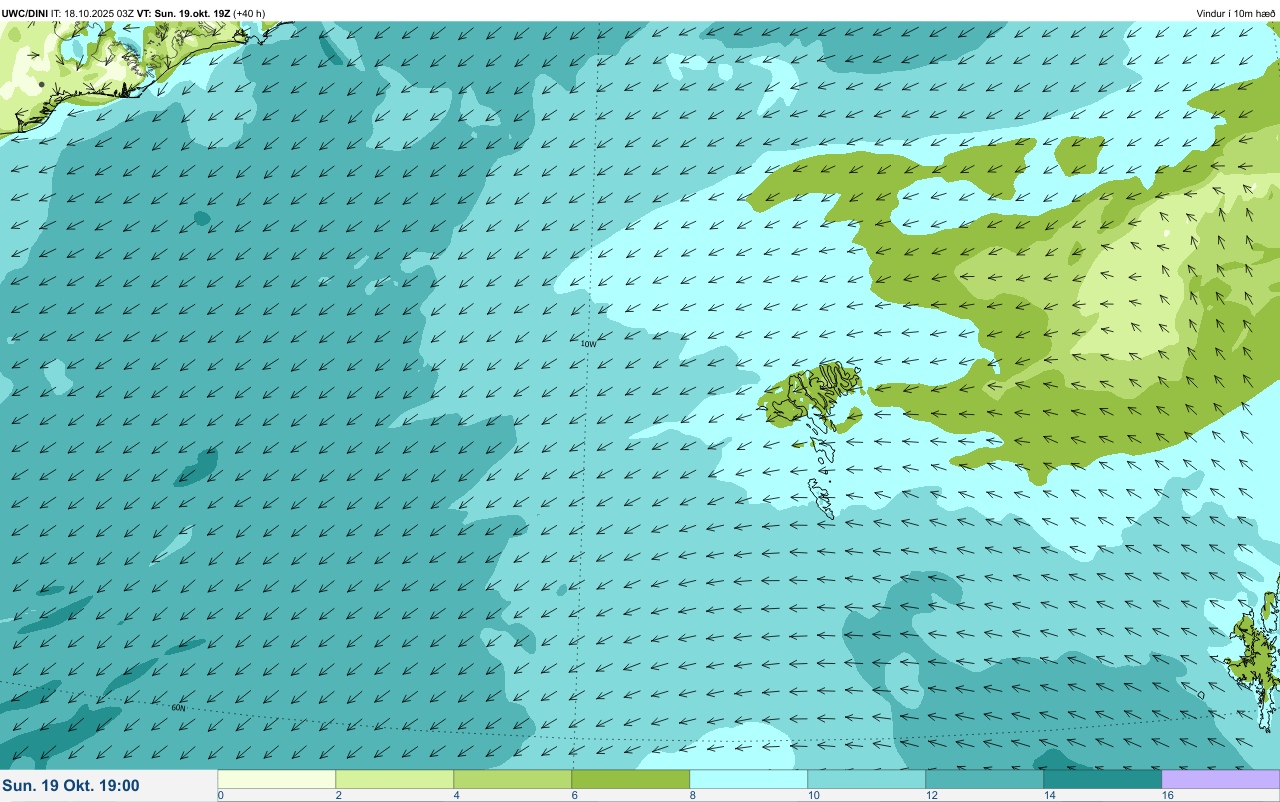Click the light teal 10–12 legend swatch
1280x802 pixels.
click(x=867, y=779)
